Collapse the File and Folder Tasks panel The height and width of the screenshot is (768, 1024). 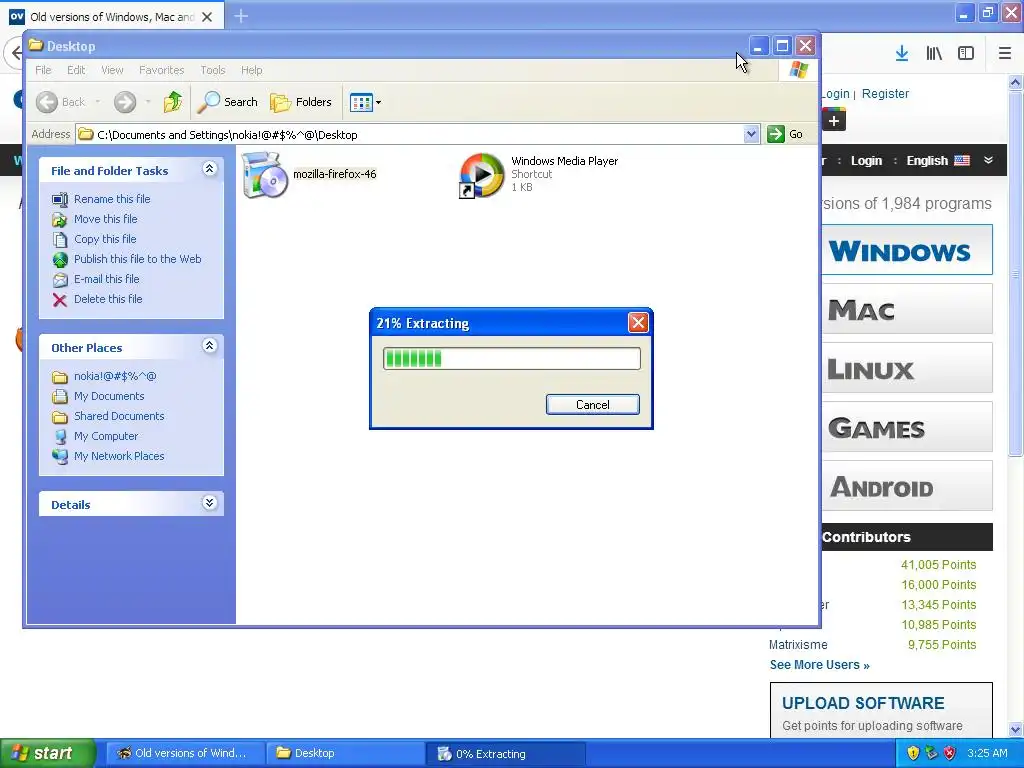209,169
